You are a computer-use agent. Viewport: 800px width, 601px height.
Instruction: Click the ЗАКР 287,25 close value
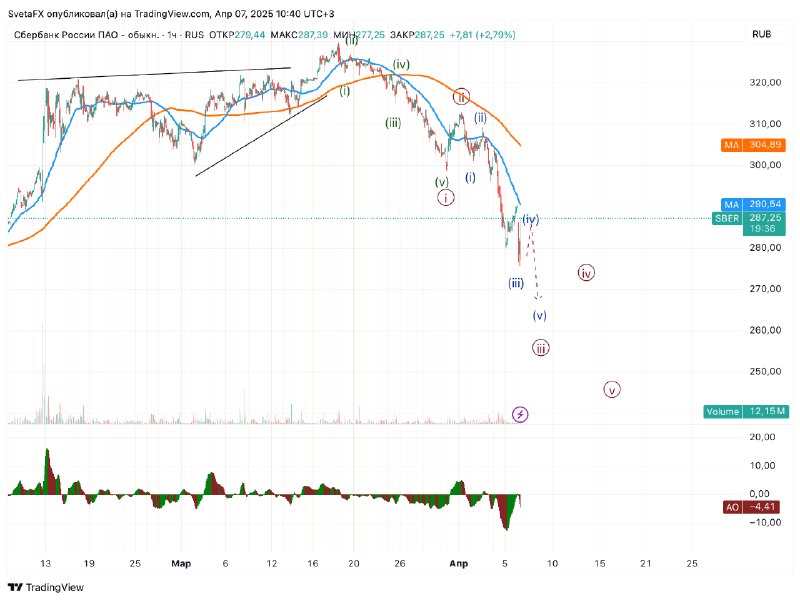pos(417,35)
